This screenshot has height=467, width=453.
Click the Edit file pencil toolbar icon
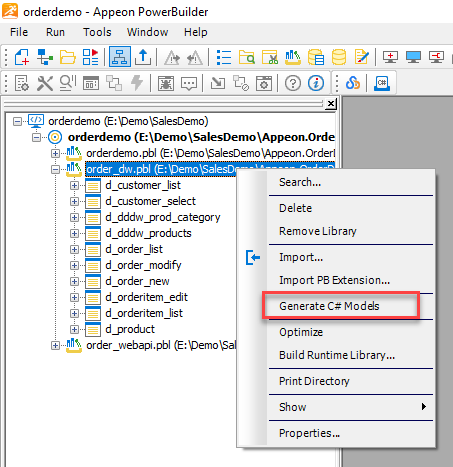point(362,57)
